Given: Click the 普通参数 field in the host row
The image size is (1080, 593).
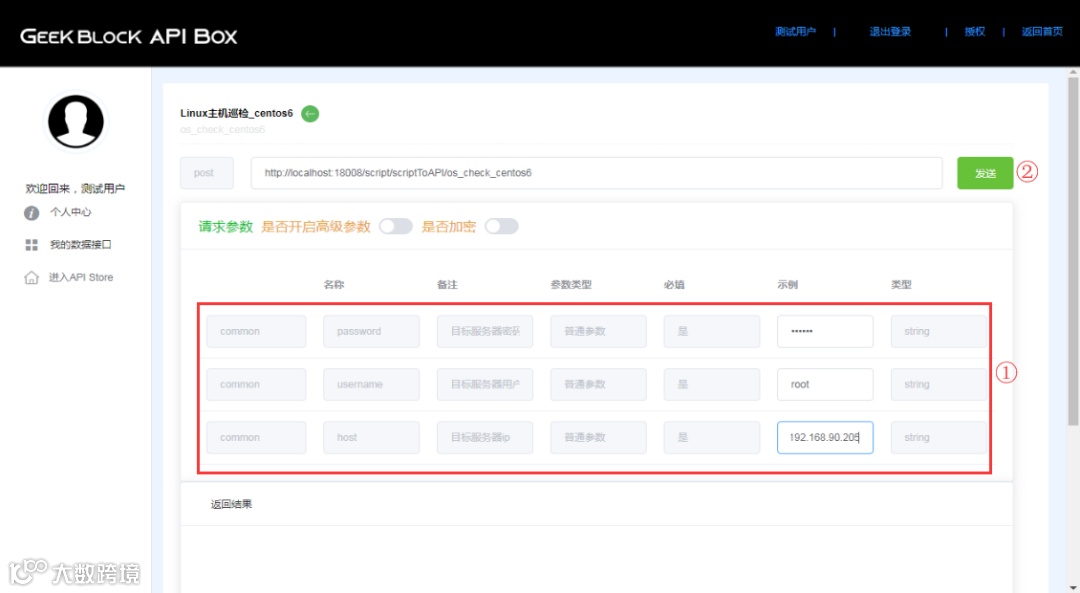Looking at the screenshot, I should [x=599, y=437].
